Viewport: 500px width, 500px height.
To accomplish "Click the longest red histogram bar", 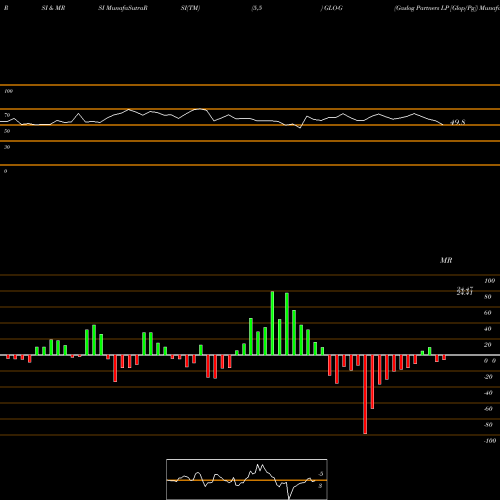I will click(365, 394).
